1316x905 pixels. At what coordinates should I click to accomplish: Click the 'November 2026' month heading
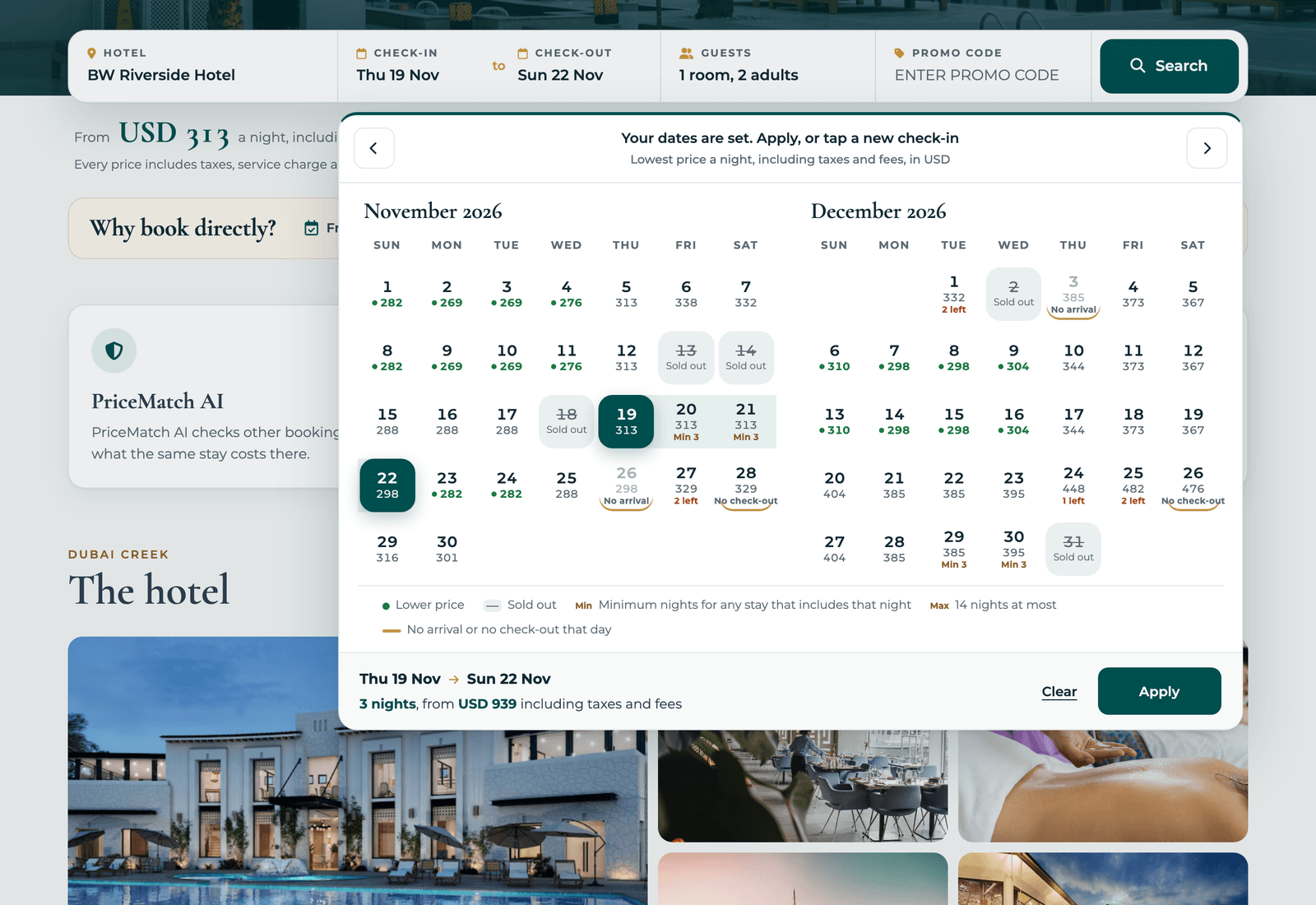pyautogui.click(x=433, y=211)
